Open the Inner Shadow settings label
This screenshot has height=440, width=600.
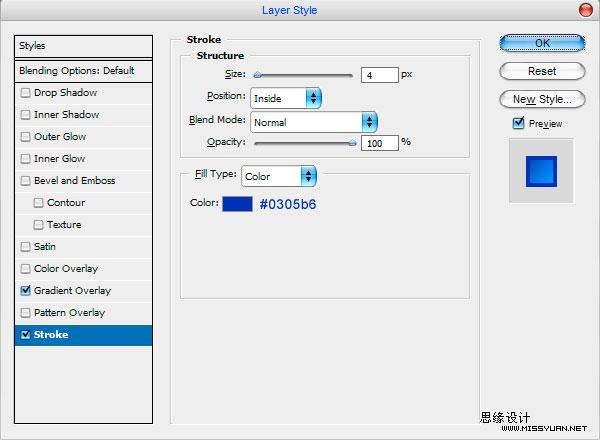(x=66, y=115)
